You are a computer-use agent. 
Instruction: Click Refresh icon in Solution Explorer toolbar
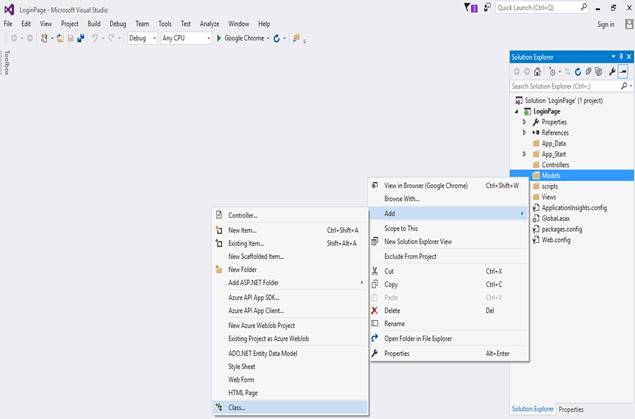(578, 72)
